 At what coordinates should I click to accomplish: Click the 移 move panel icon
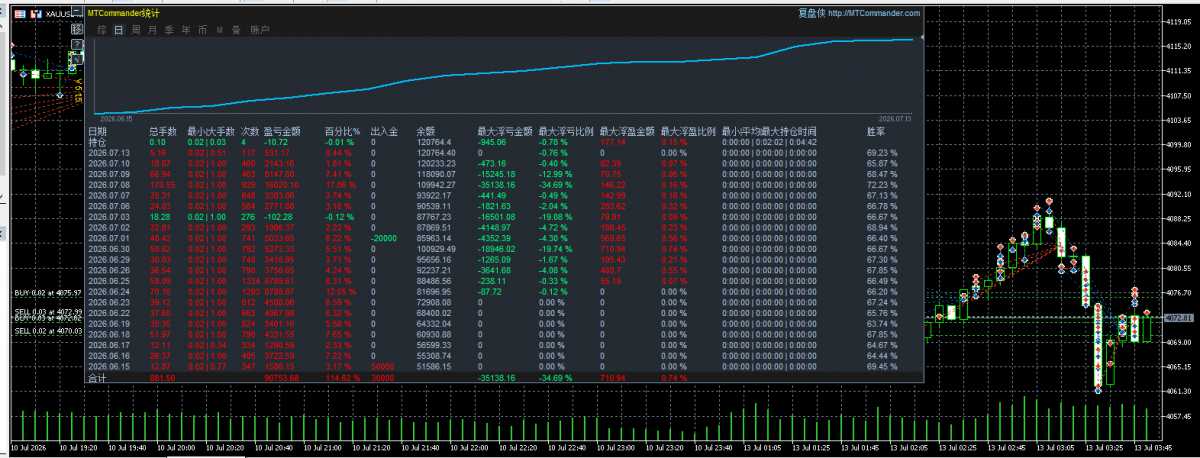tap(77, 29)
